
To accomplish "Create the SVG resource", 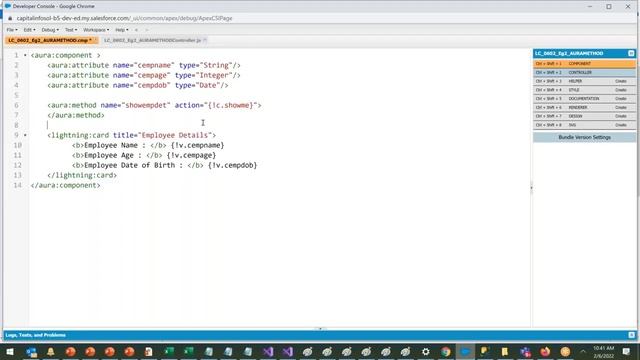I will pos(621,125).
